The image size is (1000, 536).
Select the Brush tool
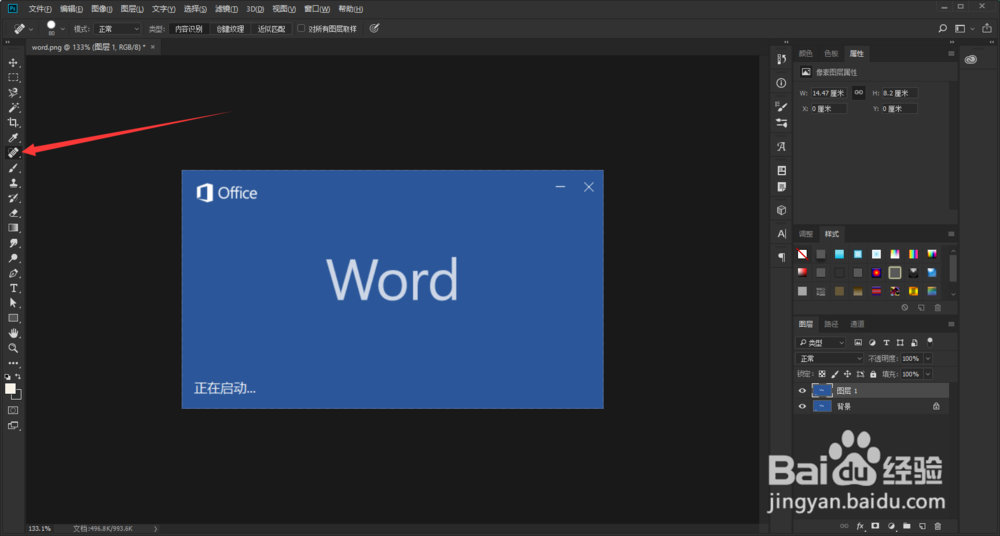pos(13,168)
